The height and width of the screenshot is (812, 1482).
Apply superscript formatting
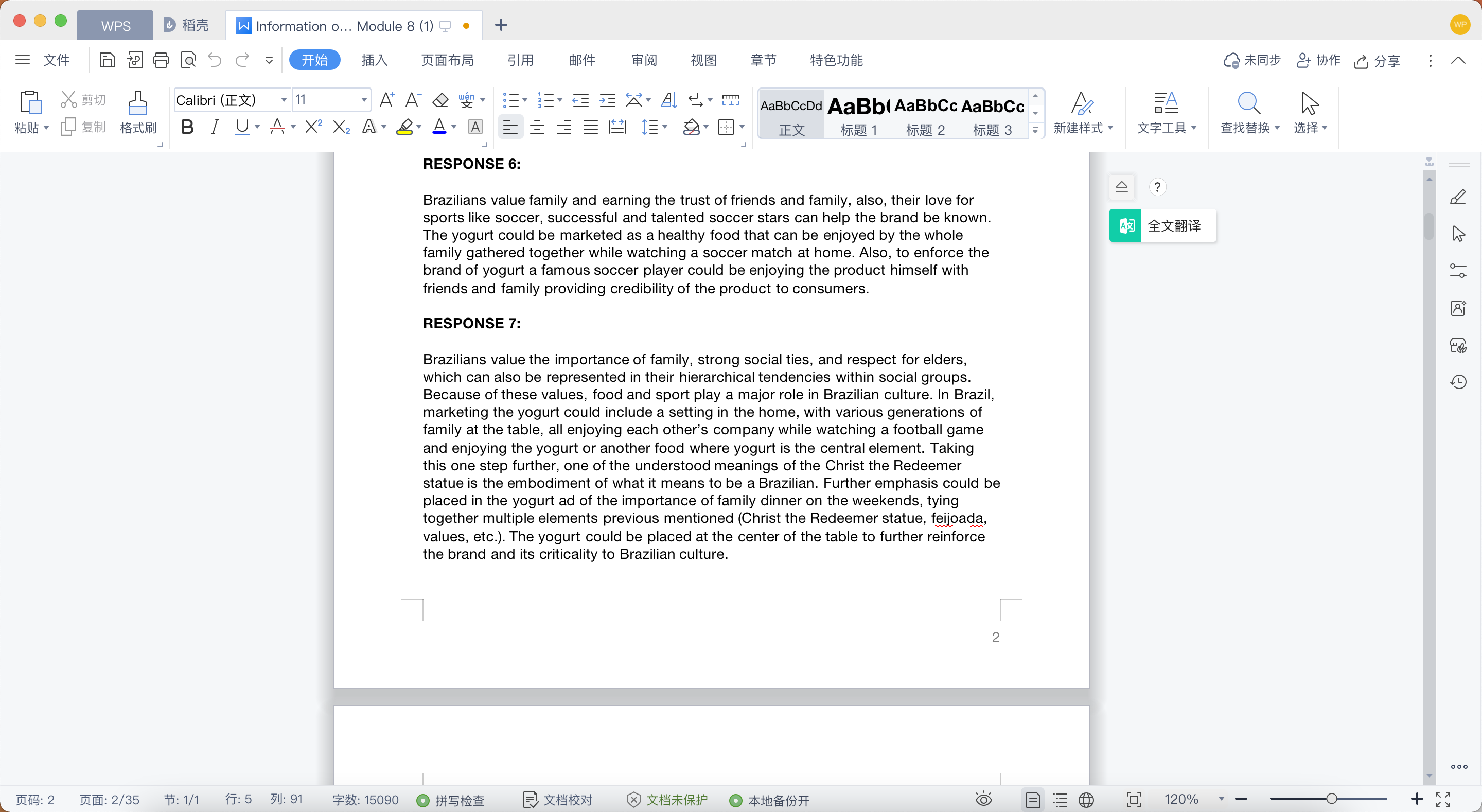313,126
